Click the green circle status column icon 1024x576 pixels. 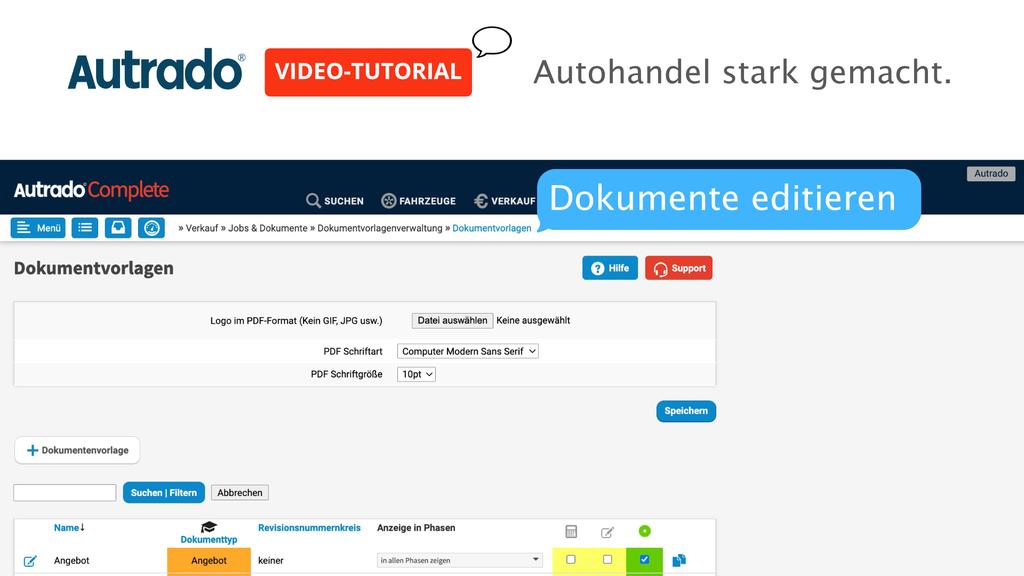[x=645, y=531]
